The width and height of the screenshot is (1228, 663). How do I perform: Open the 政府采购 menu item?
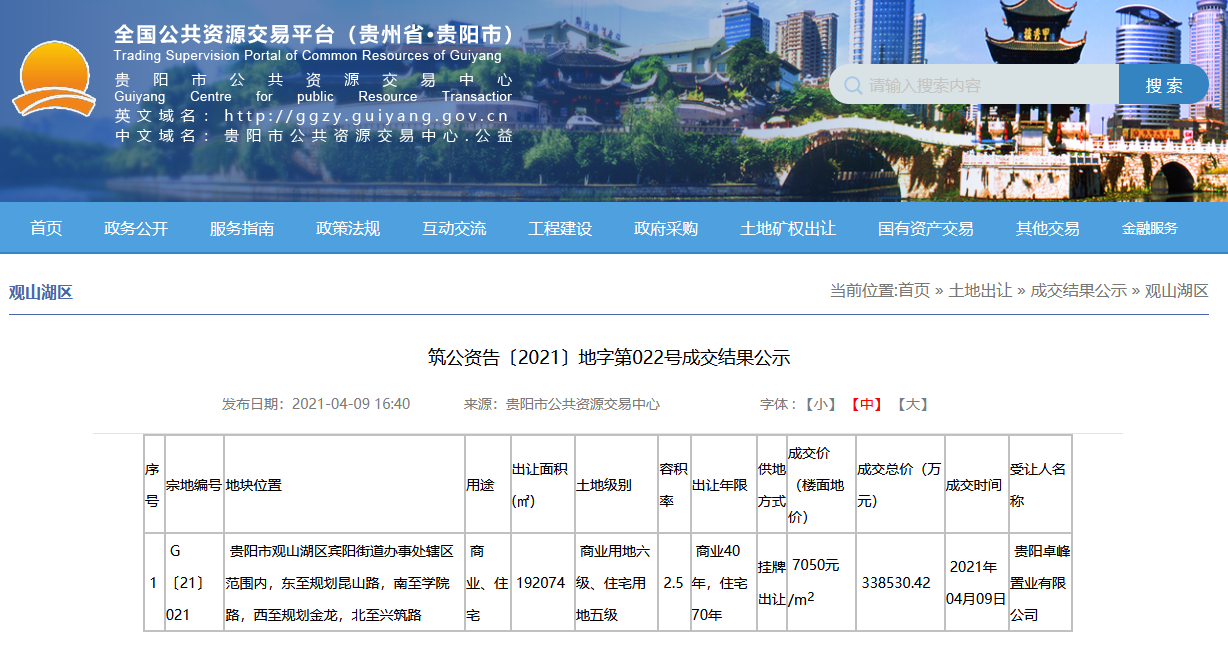click(x=666, y=228)
